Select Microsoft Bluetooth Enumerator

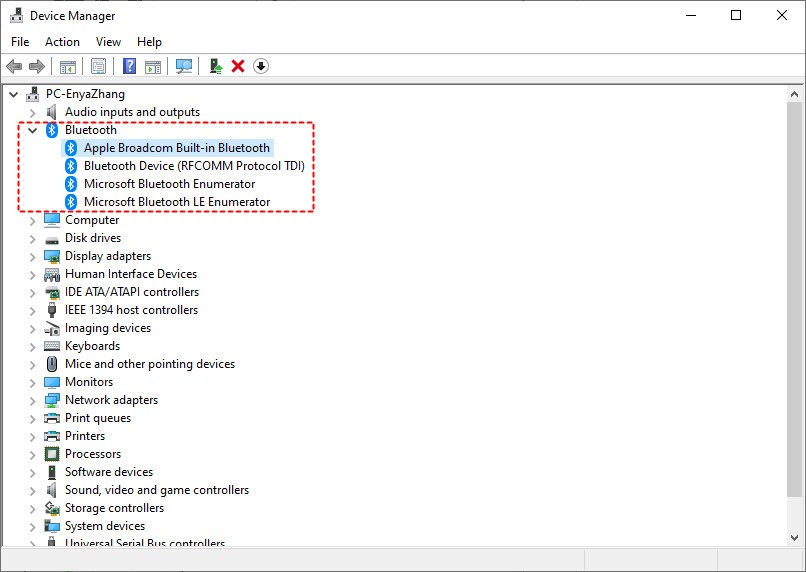click(x=169, y=184)
